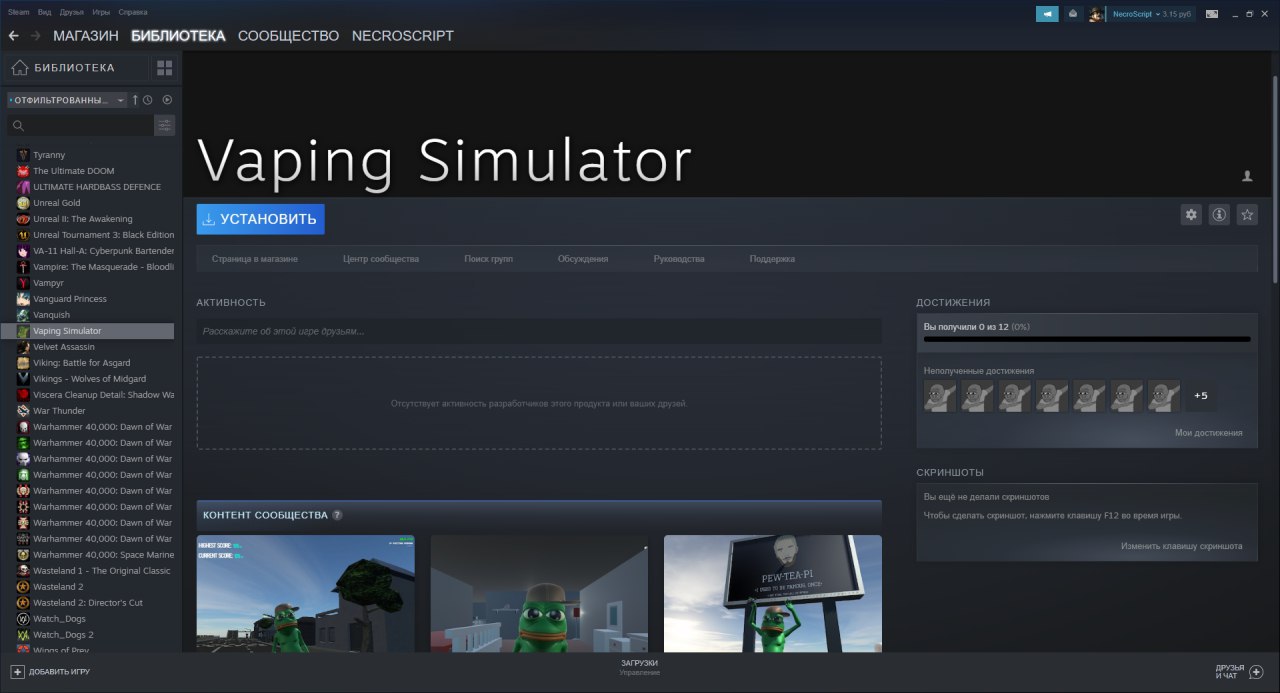Screen dimensions: 1280x693
Task: Open the Справка menu
Action: 133,12
